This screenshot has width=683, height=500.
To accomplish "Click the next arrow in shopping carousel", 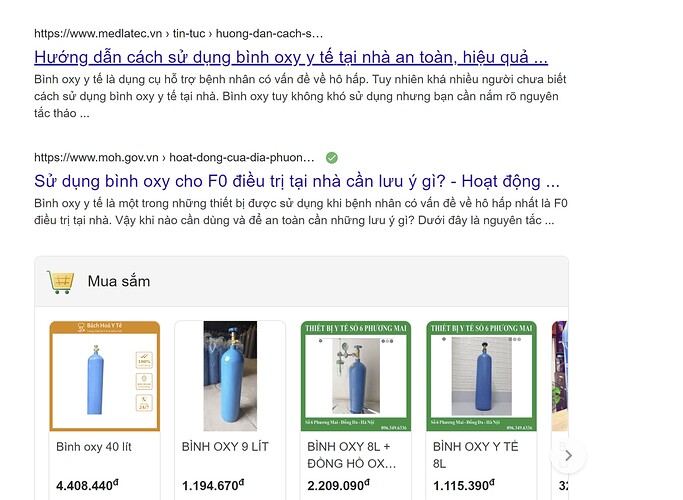I will tap(568, 456).
